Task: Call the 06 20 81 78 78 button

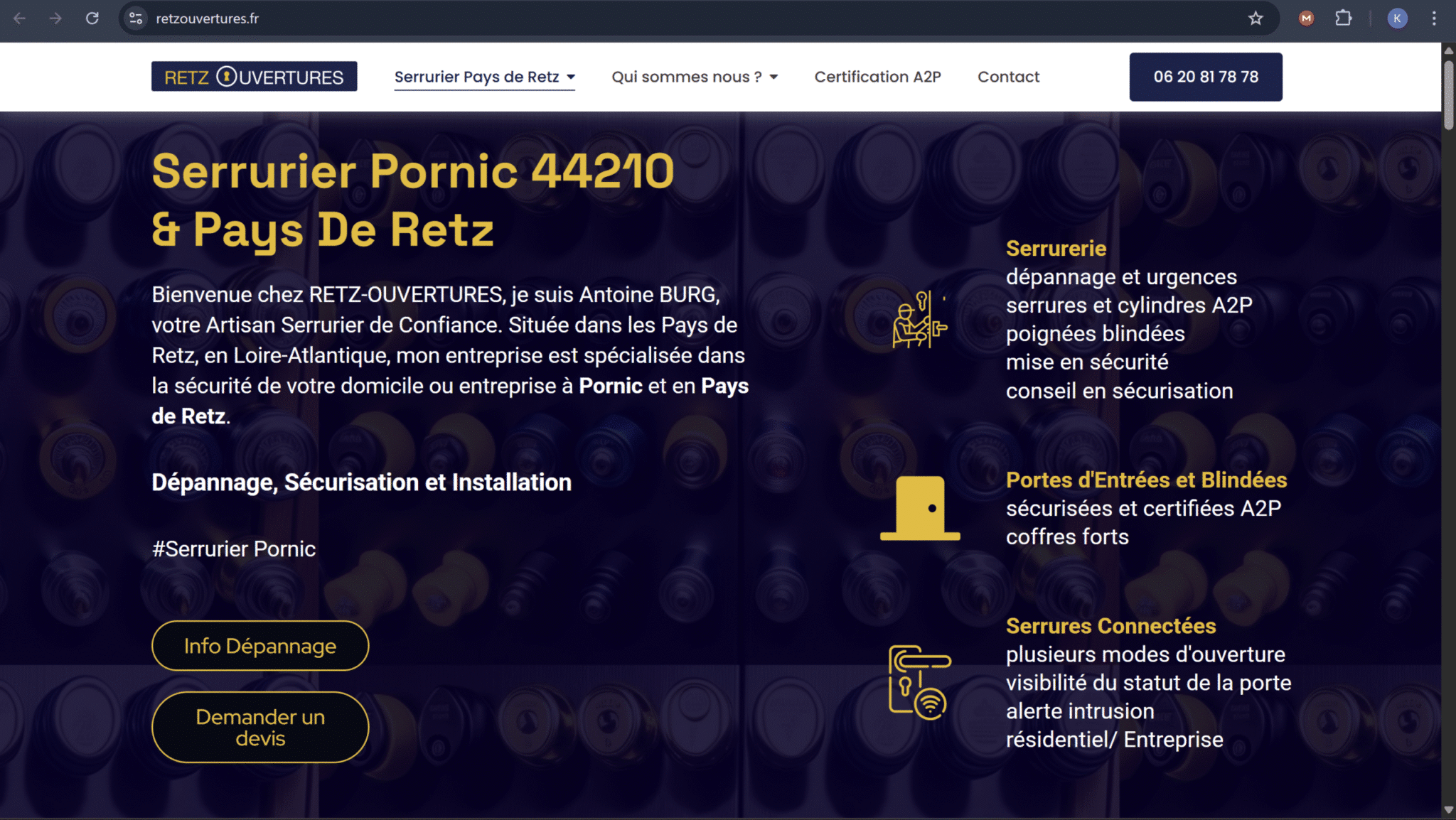Action: point(1206,77)
